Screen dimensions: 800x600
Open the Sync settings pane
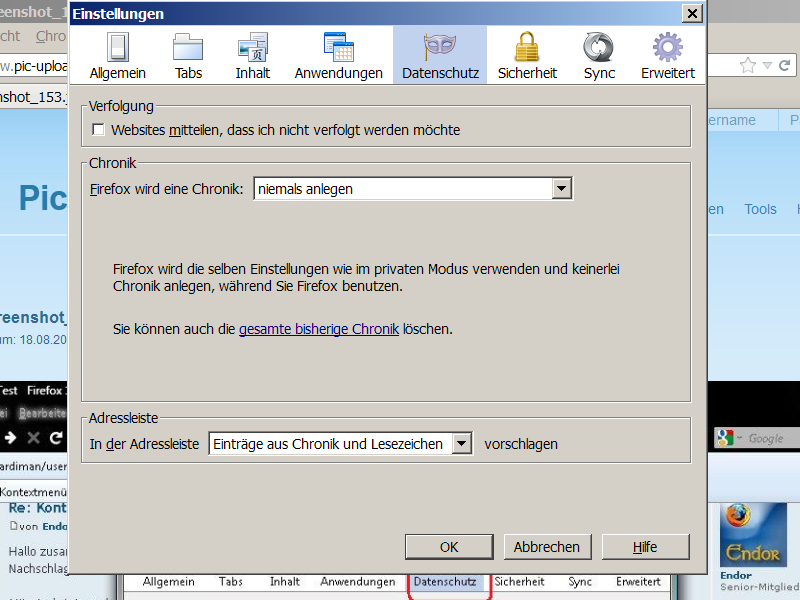pos(599,56)
